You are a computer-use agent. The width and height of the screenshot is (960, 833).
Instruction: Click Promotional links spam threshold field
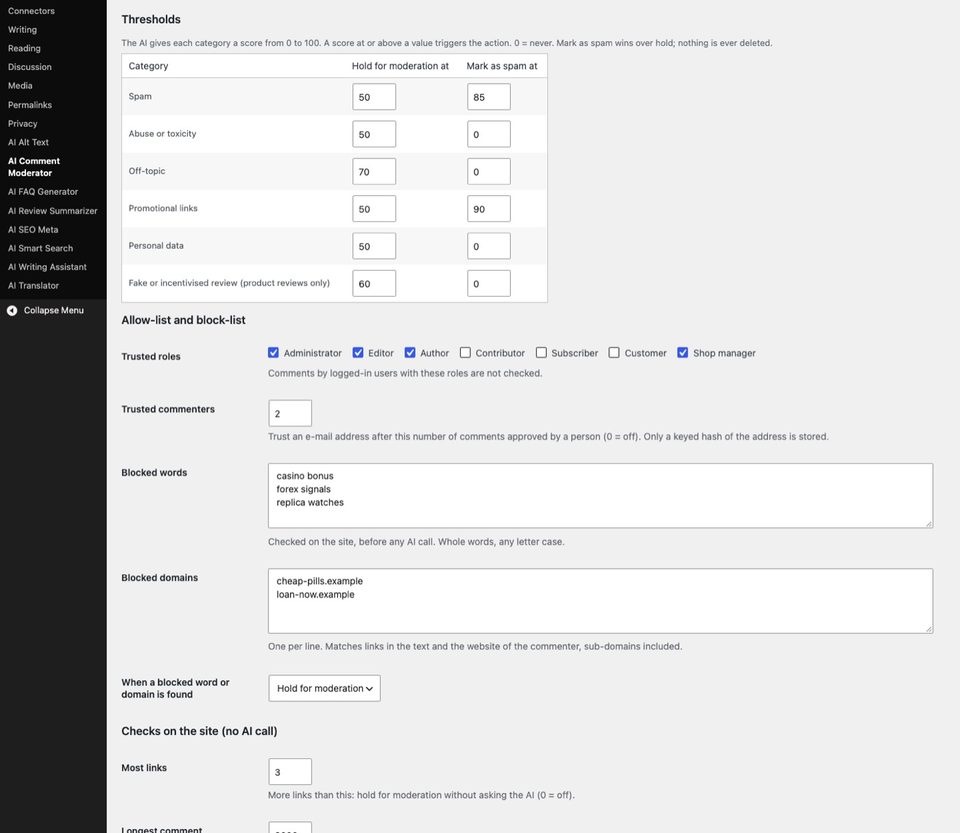pyautogui.click(x=489, y=209)
